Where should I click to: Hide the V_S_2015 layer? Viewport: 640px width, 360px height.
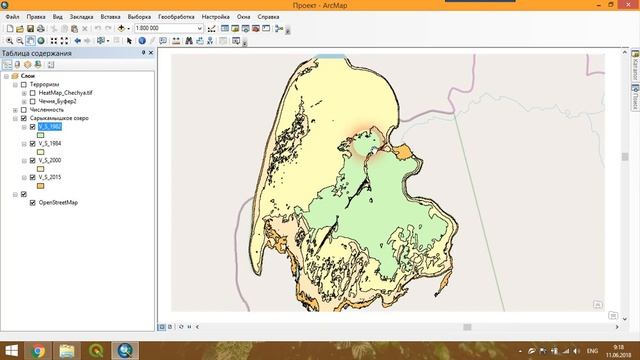click(33, 177)
